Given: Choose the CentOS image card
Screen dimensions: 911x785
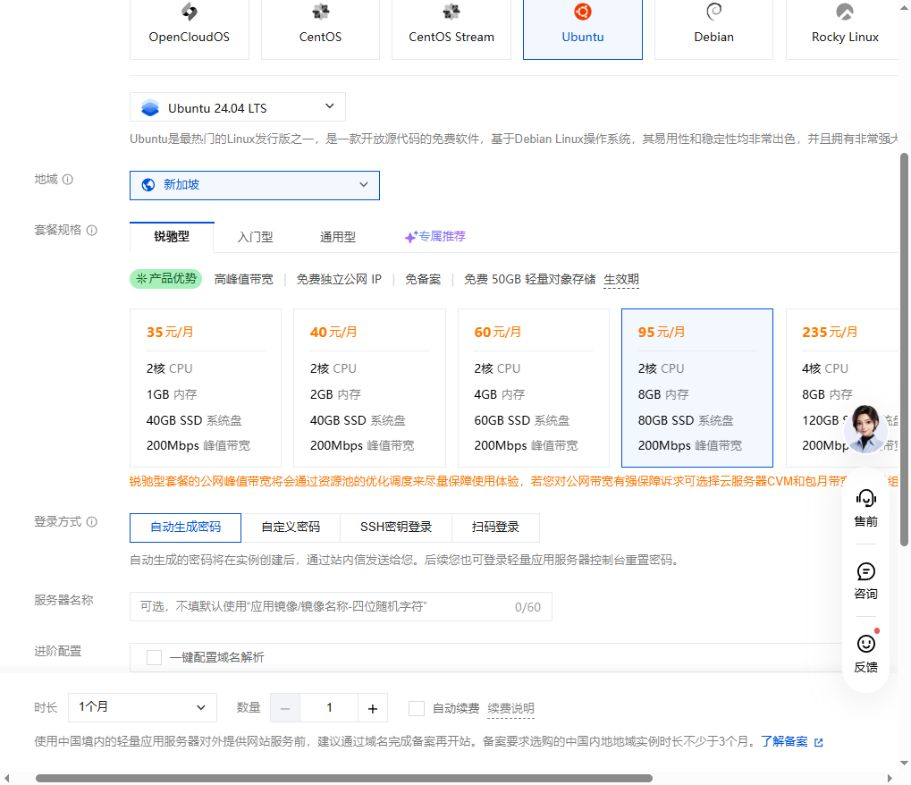Looking at the screenshot, I should point(320,29).
